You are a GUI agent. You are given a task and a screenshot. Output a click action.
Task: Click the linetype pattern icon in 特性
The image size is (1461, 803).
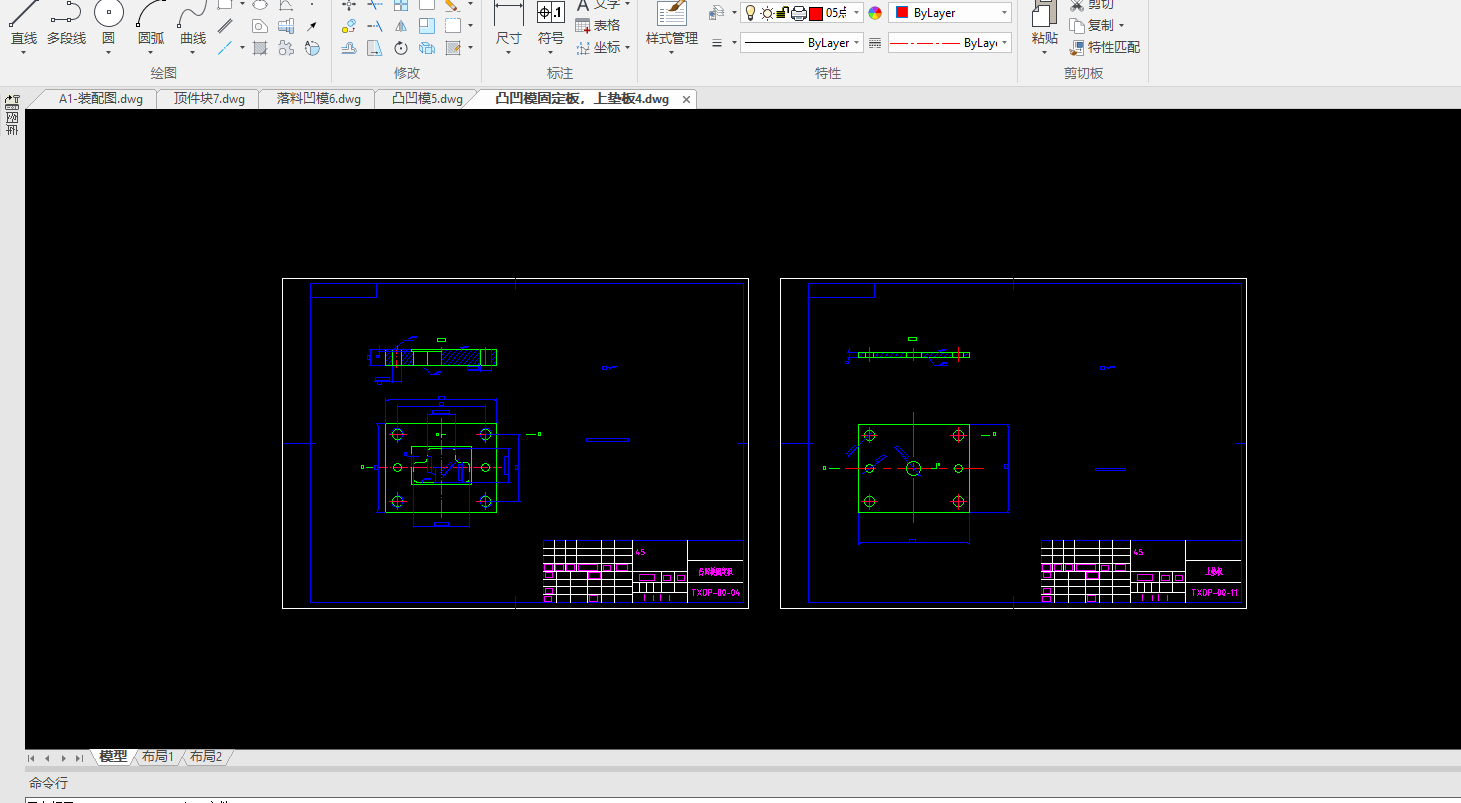tap(875, 43)
